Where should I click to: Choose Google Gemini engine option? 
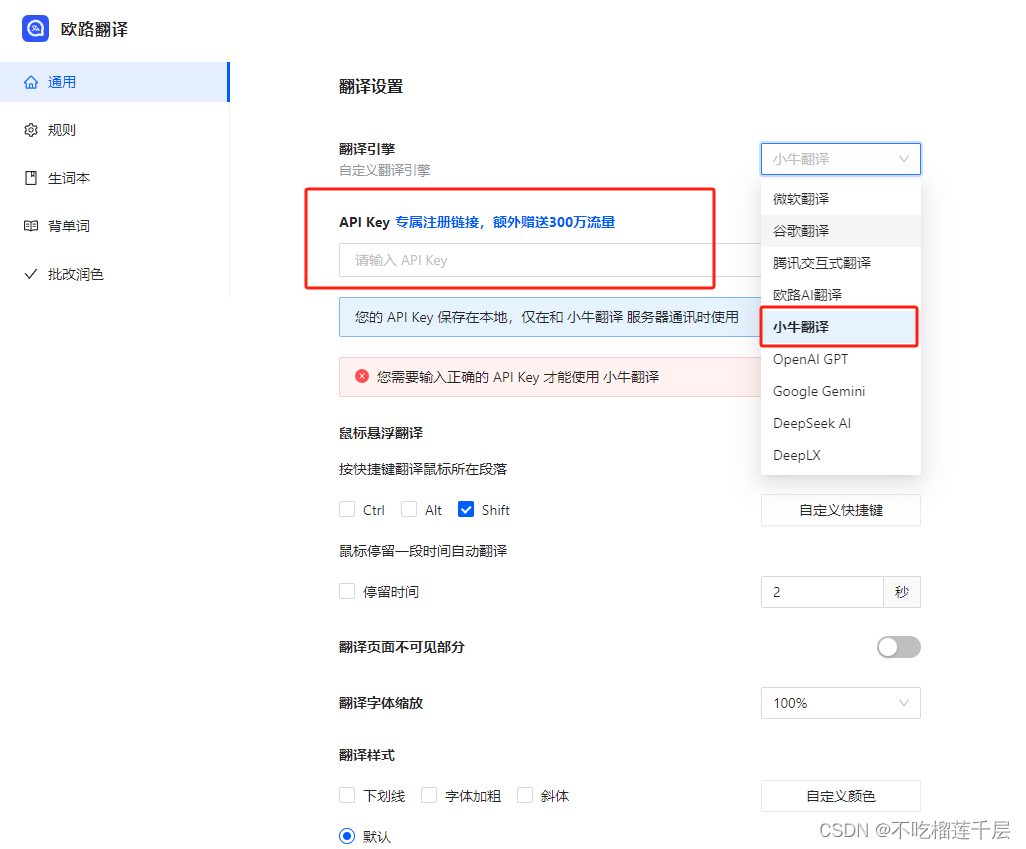pyautogui.click(x=840, y=391)
